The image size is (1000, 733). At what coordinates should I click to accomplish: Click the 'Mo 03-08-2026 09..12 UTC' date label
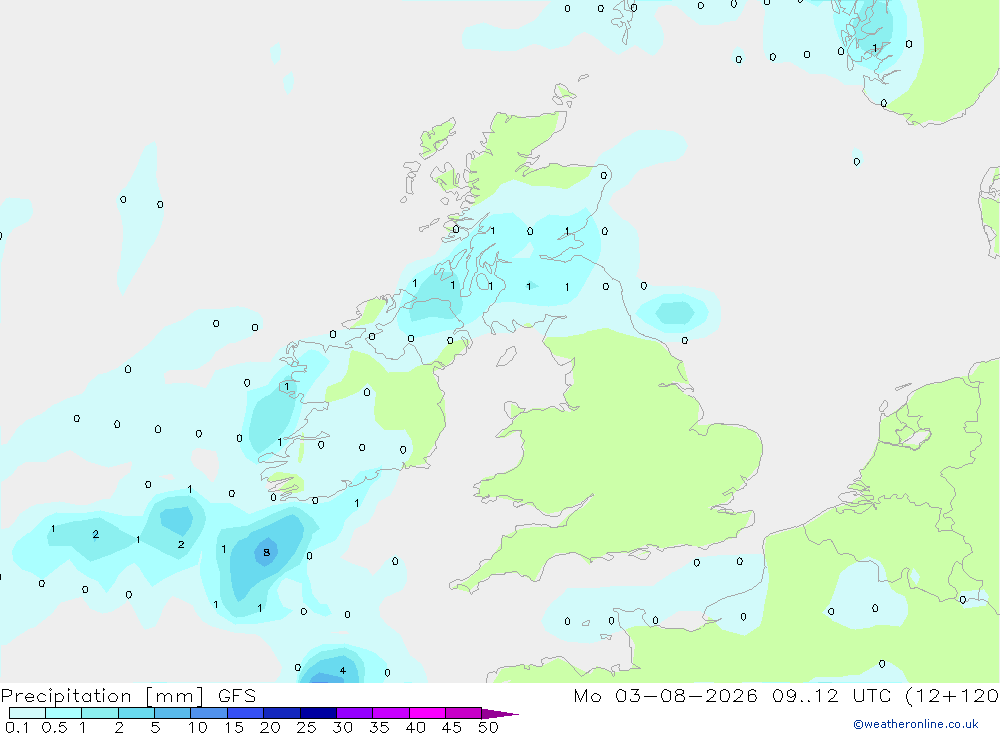(x=732, y=696)
